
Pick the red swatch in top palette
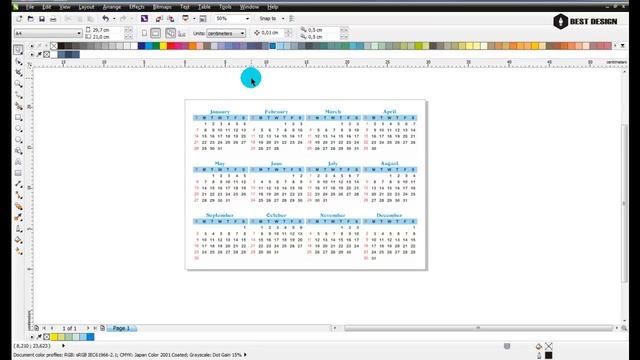coord(171,46)
